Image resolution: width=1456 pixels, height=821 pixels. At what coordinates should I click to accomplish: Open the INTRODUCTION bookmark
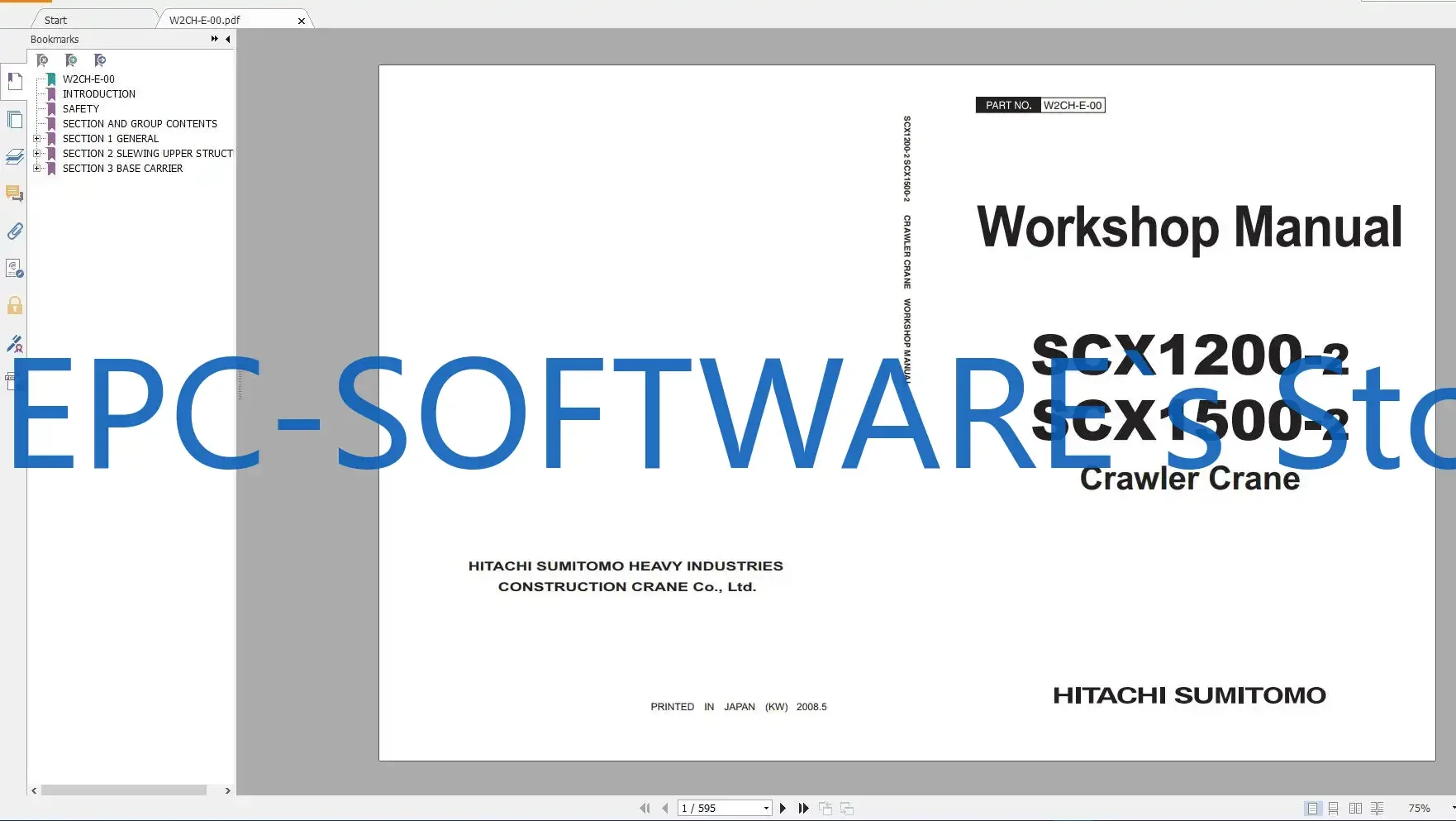point(99,94)
